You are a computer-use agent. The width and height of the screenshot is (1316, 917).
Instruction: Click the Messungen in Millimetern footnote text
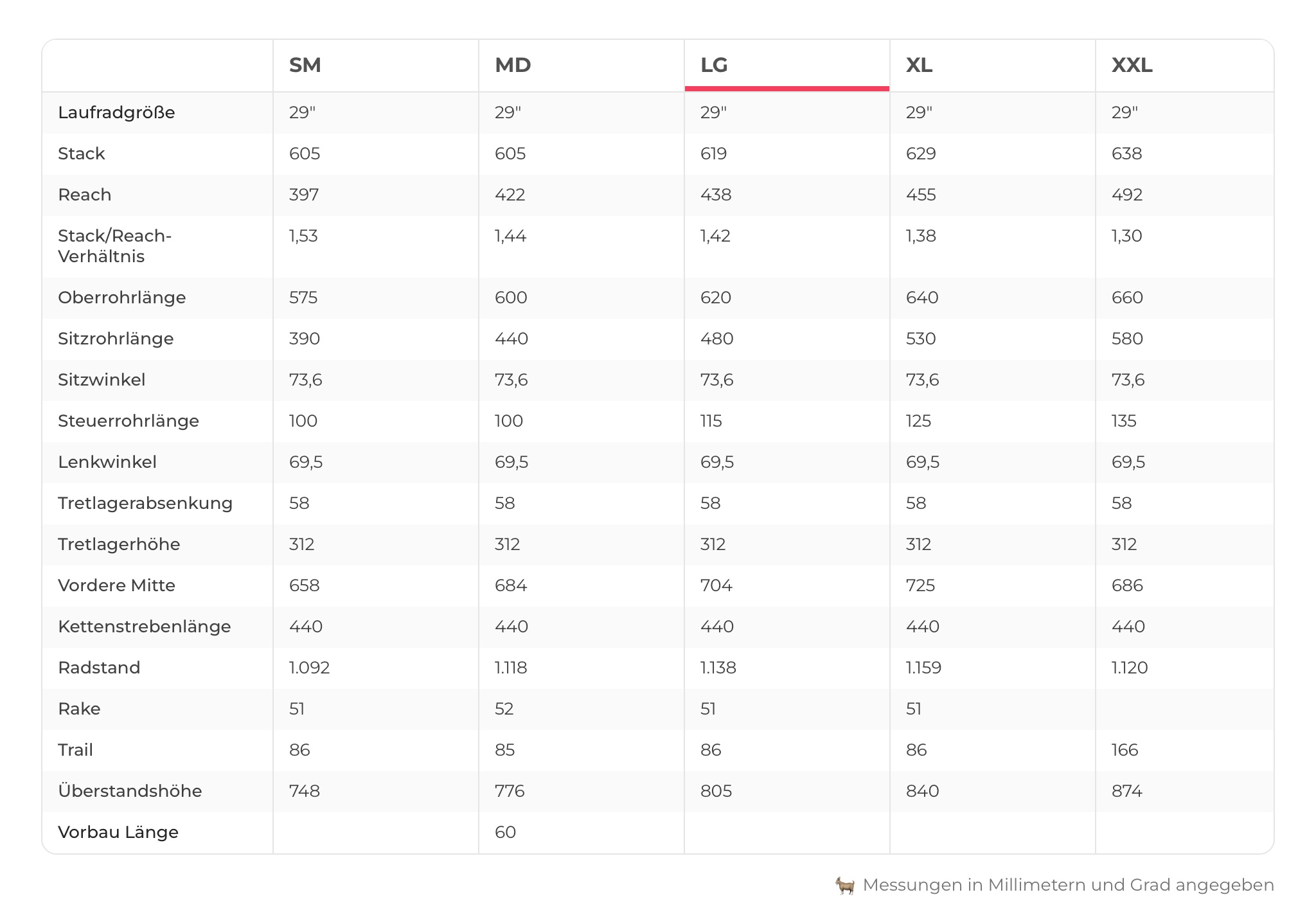click(1068, 886)
